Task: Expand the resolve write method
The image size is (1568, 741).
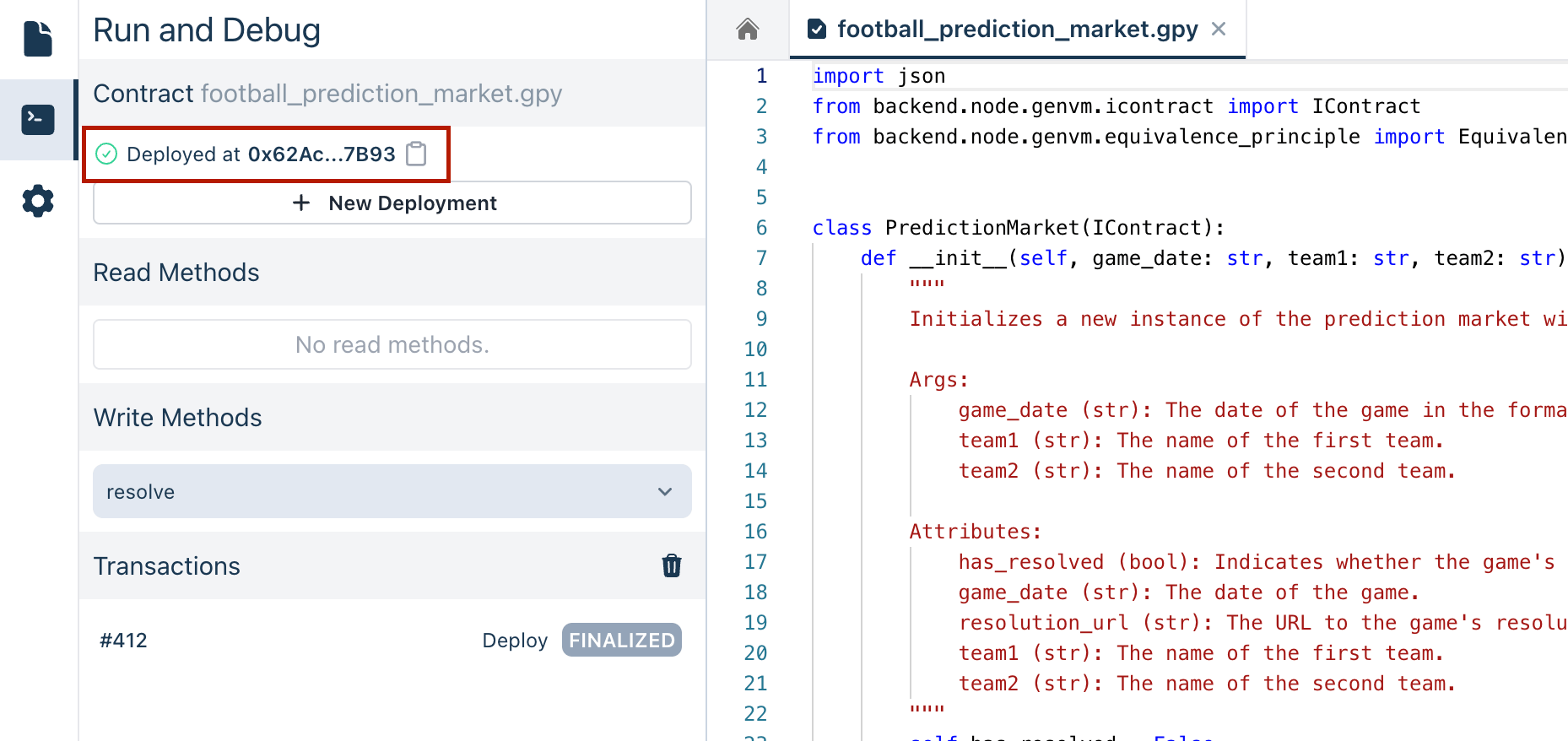Action: point(392,491)
